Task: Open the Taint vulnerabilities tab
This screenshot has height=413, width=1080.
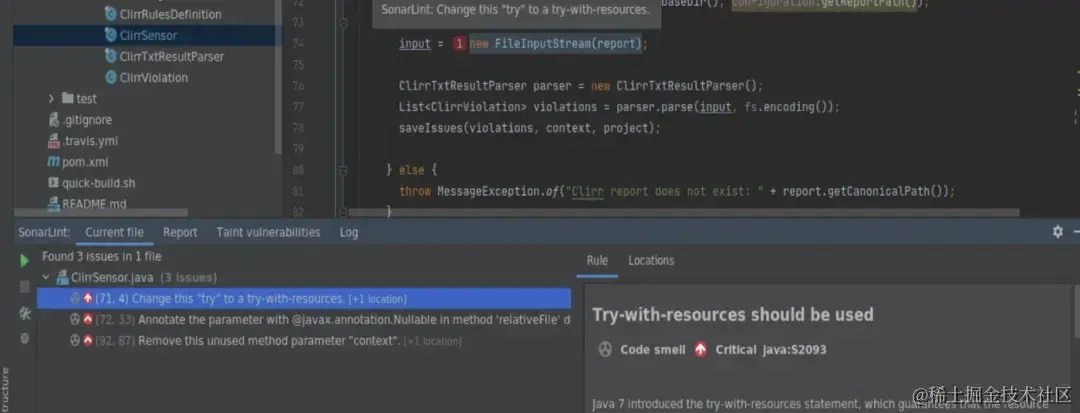Action: point(269,233)
